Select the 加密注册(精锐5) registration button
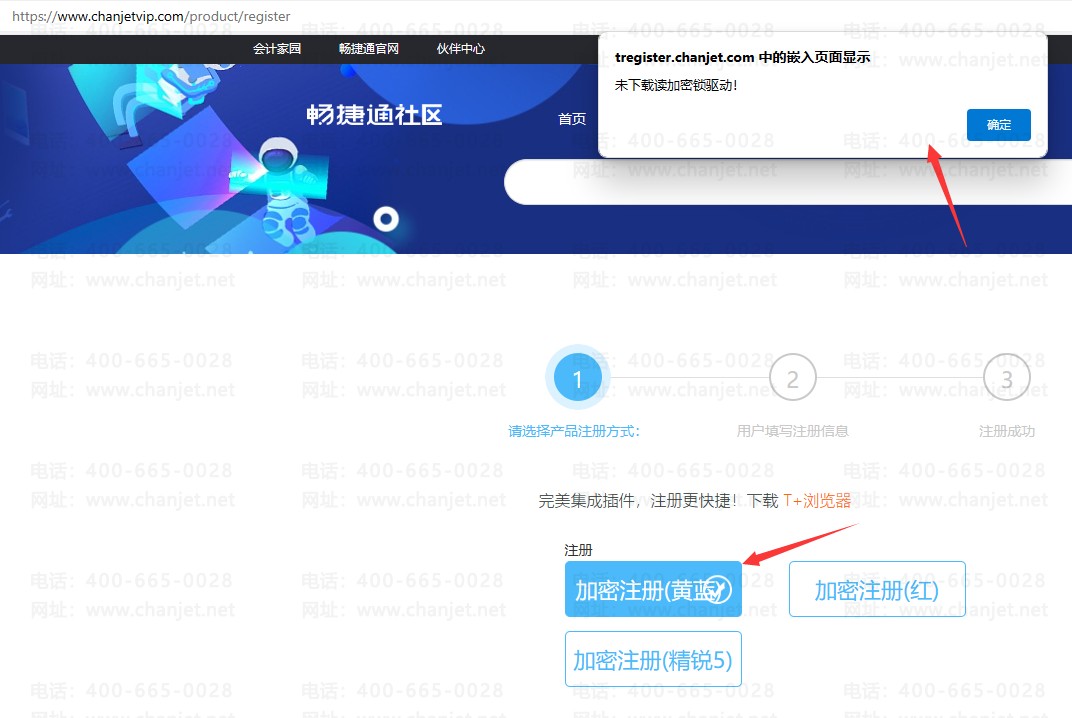Image resolution: width=1072 pixels, height=718 pixels. (x=653, y=659)
